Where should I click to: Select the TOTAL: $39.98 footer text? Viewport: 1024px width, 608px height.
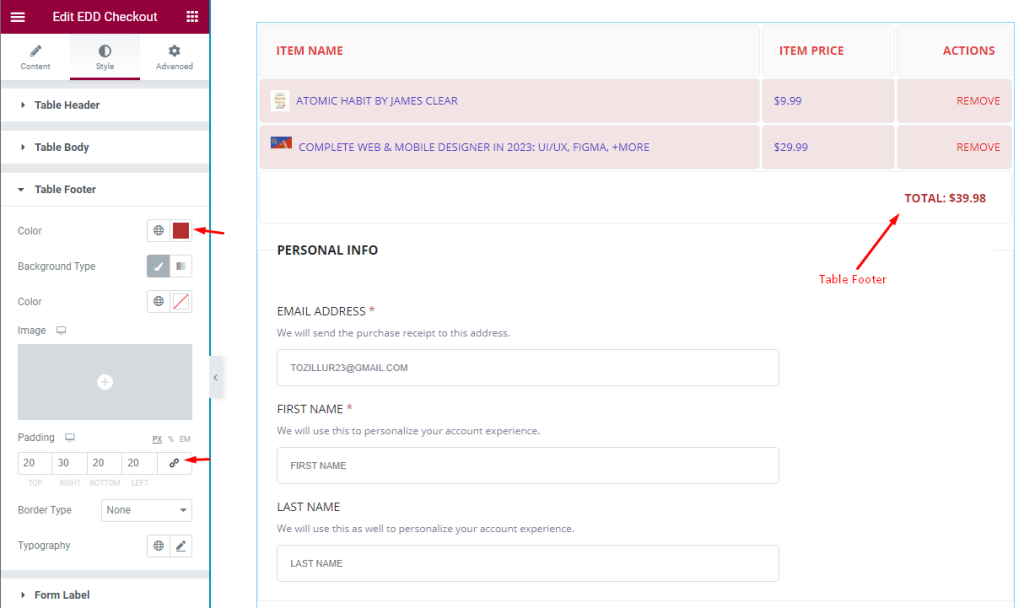point(945,198)
